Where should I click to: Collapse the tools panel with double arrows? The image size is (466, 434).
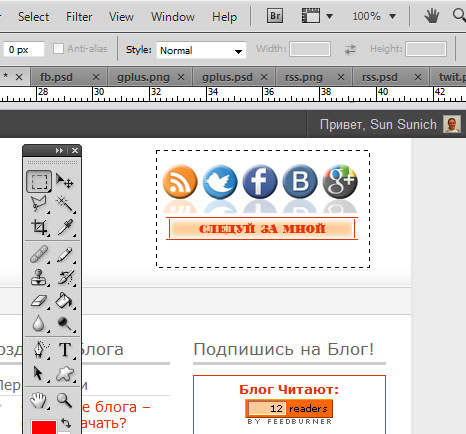pos(59,151)
